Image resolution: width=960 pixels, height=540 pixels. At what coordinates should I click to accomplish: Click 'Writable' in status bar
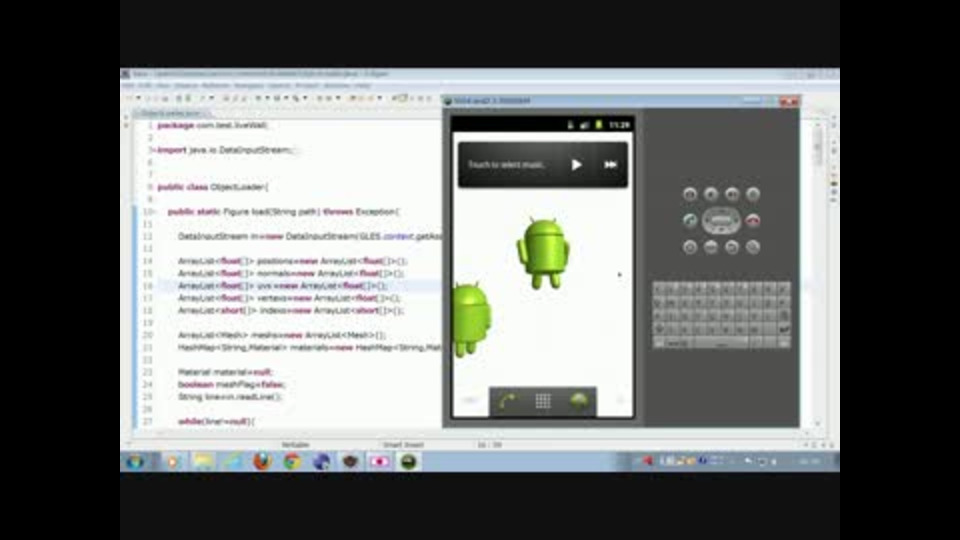pos(295,445)
